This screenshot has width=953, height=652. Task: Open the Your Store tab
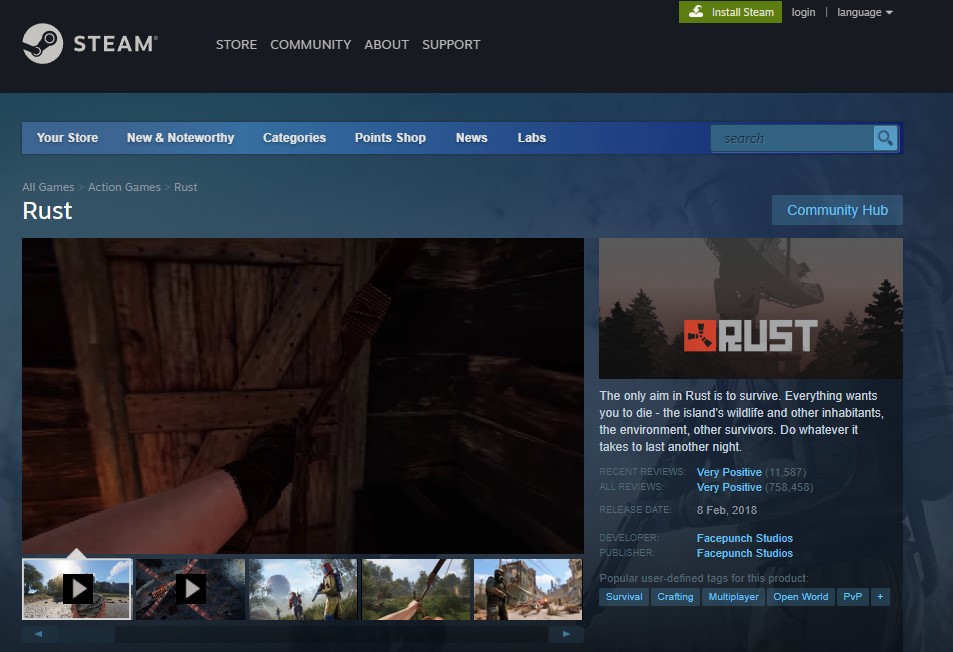pyautogui.click(x=67, y=138)
